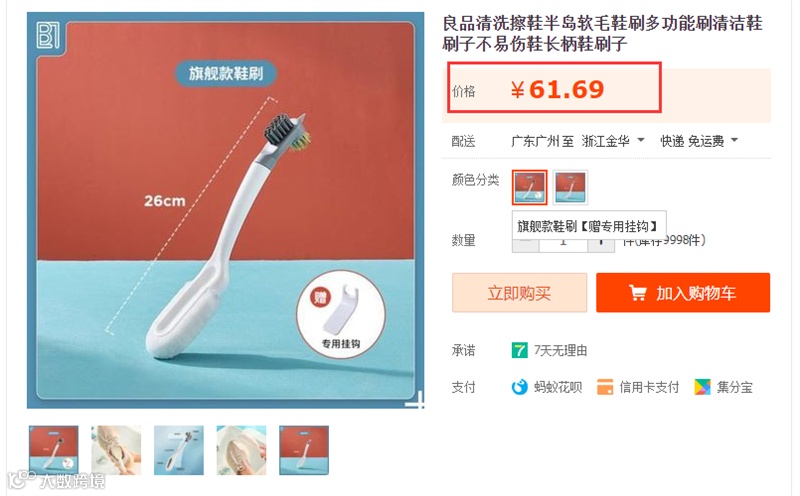Expand the Zhejiang Jinhua destination dropdown
Screen dimensions: 800x496
[613, 141]
